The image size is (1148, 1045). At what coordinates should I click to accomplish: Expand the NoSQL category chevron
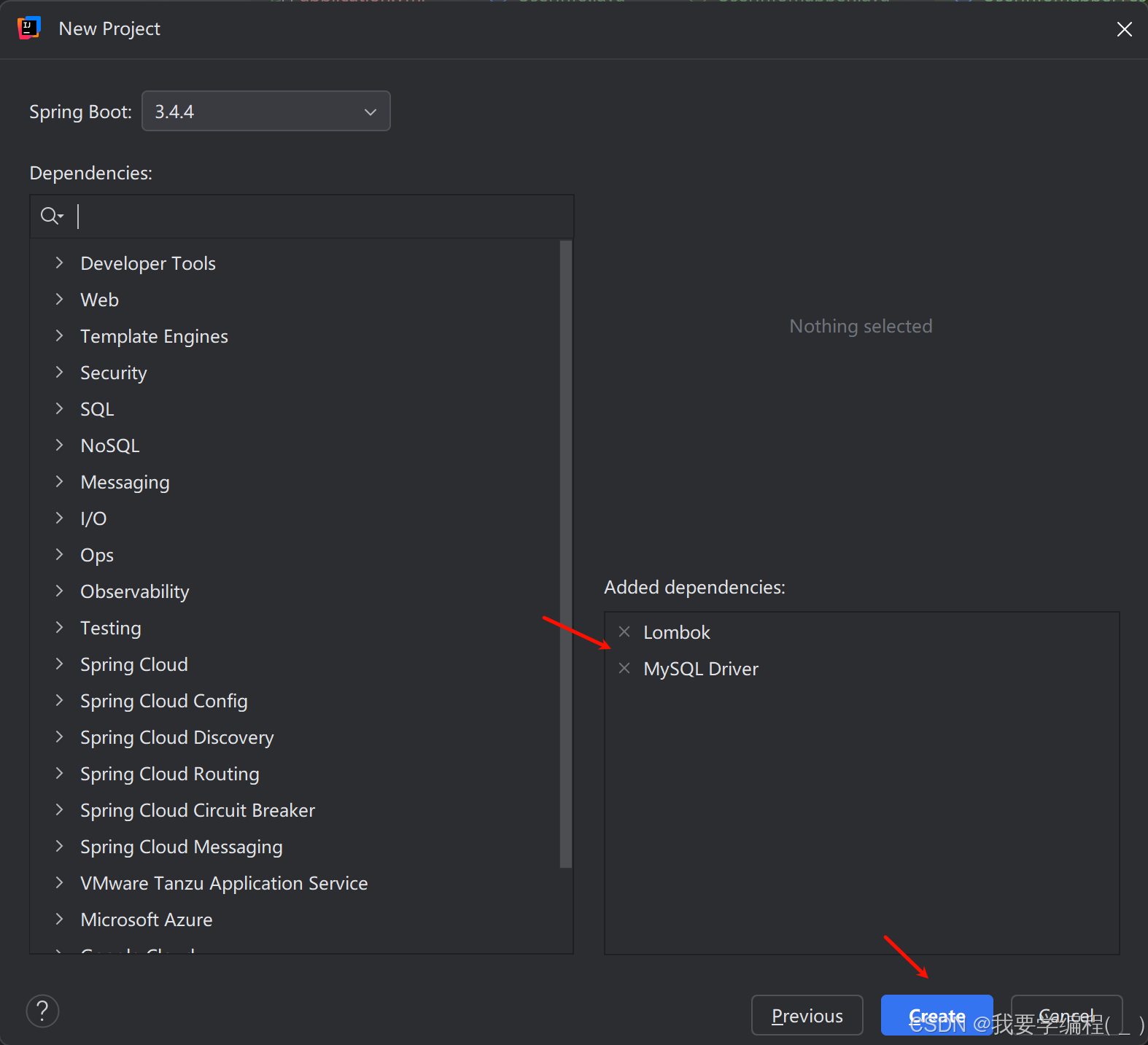click(x=59, y=445)
